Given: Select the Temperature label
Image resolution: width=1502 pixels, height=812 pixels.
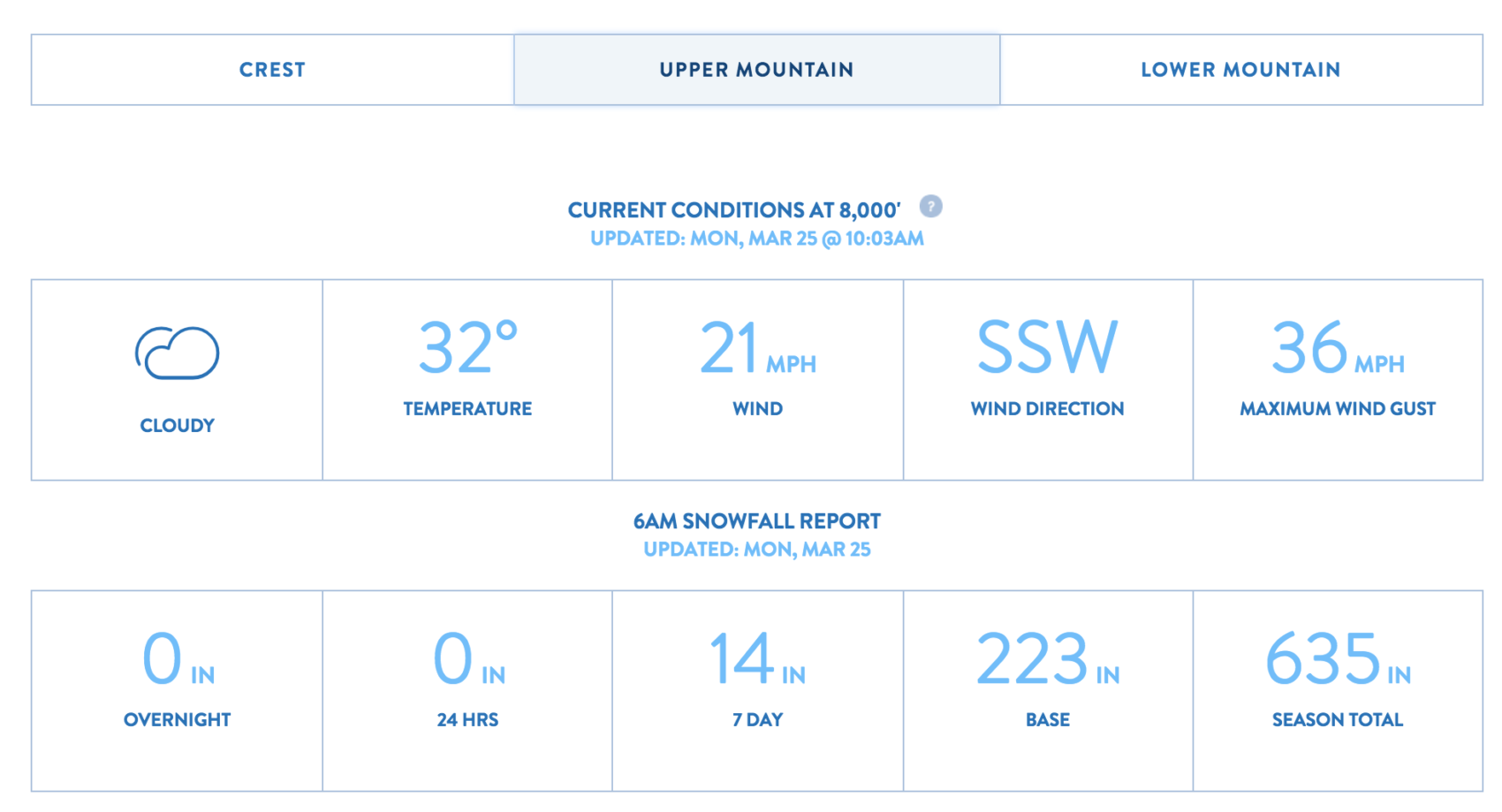Looking at the screenshot, I should (x=467, y=409).
